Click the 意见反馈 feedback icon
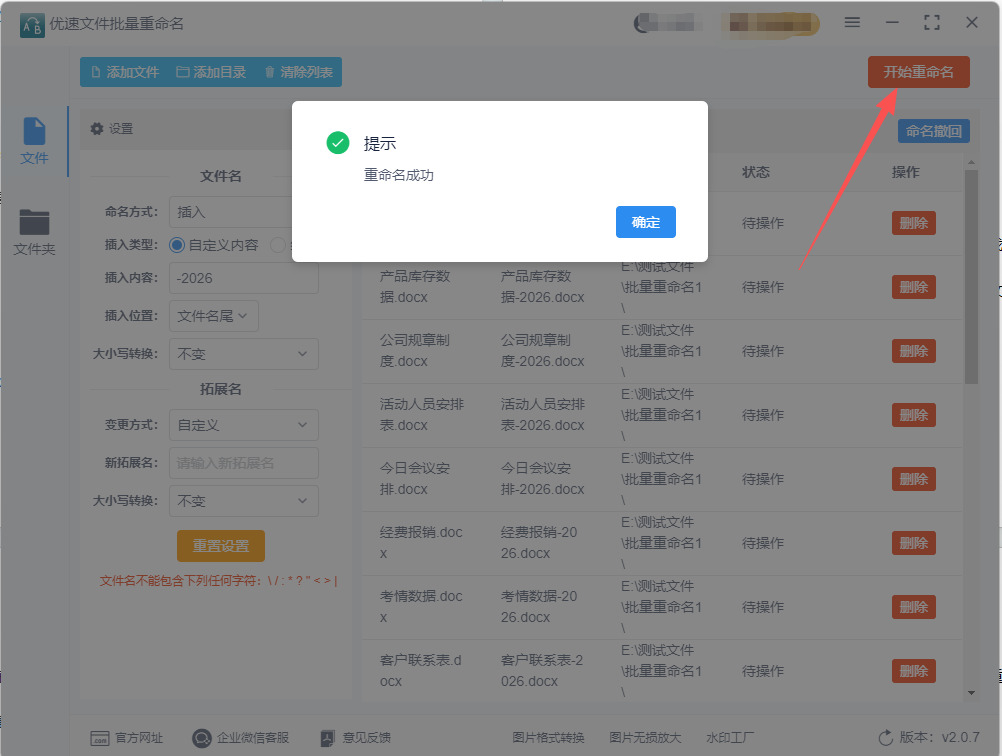The image size is (1002, 756). (327, 738)
